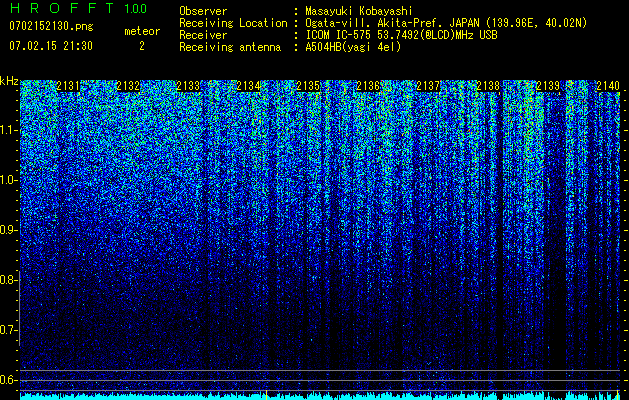Click the kHz axis unit label

pyautogui.click(x=9, y=81)
